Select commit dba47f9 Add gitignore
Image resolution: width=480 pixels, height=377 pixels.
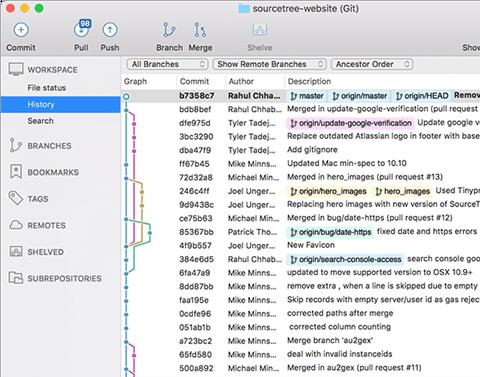300,150
